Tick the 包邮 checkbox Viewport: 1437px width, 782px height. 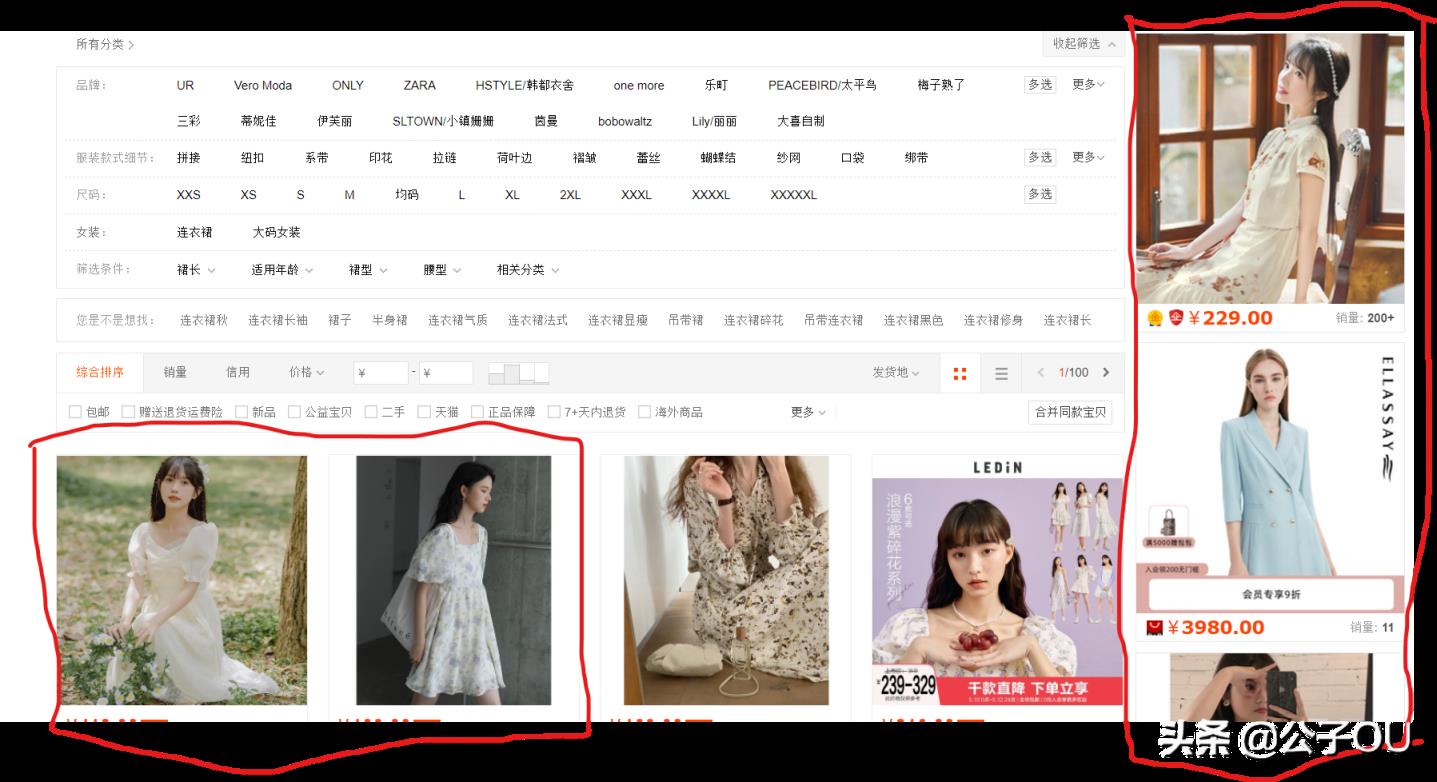[75, 412]
